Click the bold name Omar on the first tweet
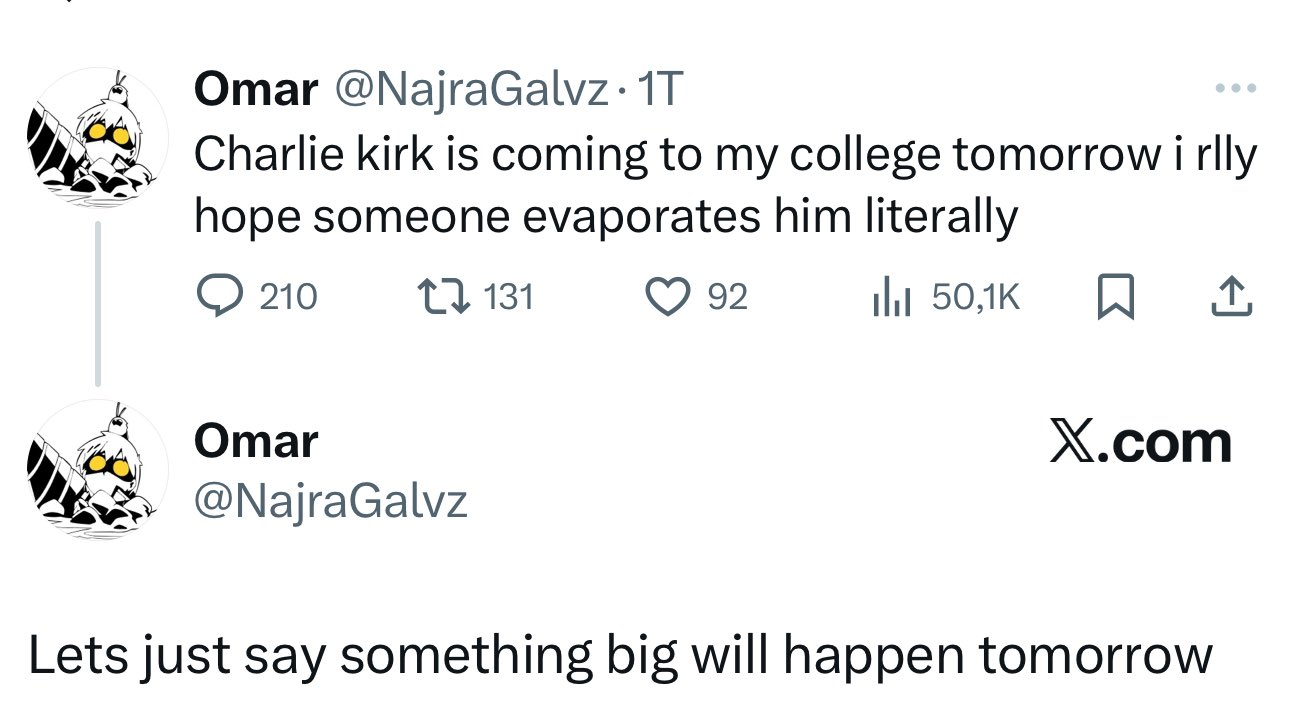The height and width of the screenshot is (718, 1290). pyautogui.click(x=255, y=91)
